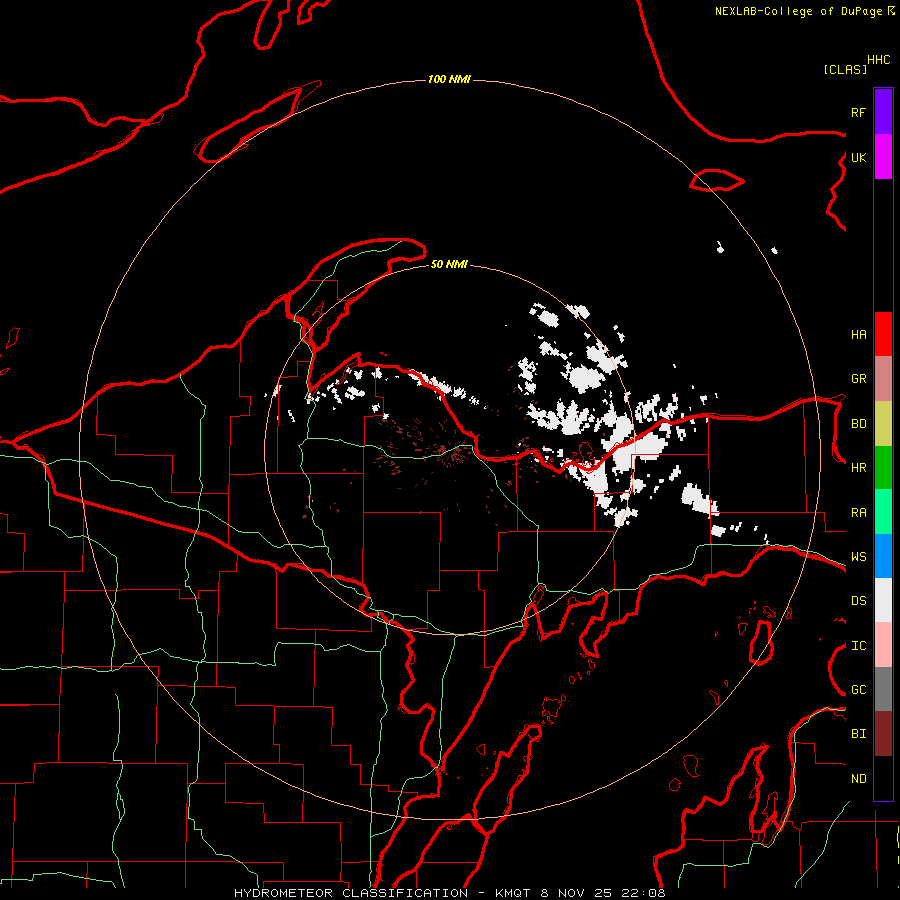The height and width of the screenshot is (900, 900).
Task: Click the WS legend label
Action: (x=858, y=557)
